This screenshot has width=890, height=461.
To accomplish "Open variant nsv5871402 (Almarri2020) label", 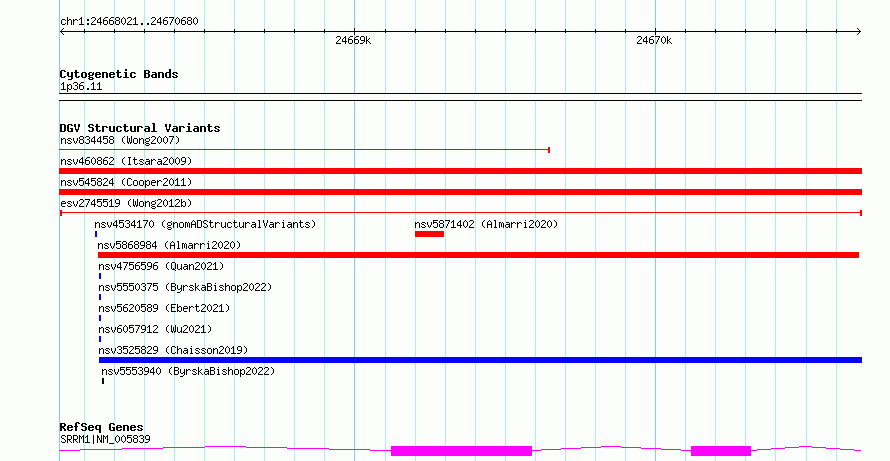I will [486, 224].
